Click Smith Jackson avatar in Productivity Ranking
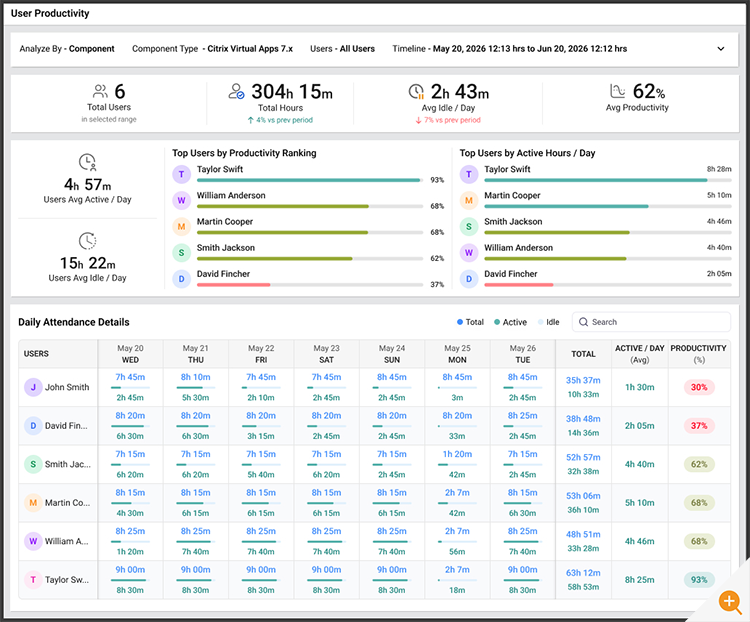 pyautogui.click(x=181, y=253)
